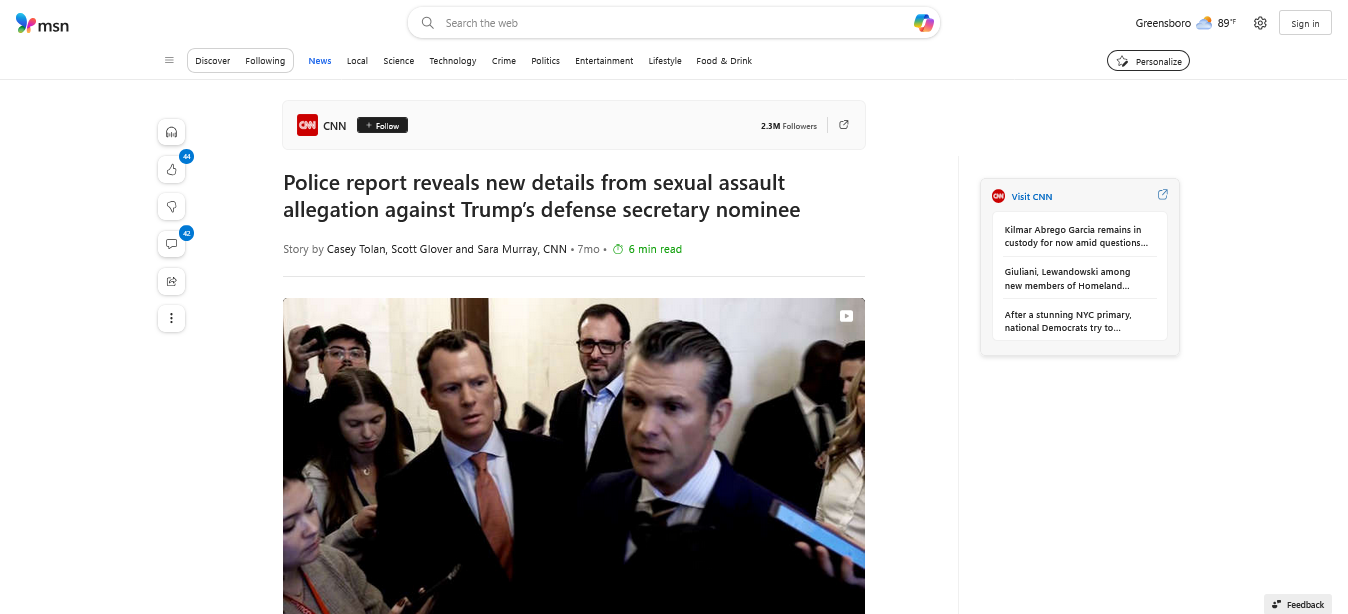The image size is (1348, 614).
Task: Share the article via share icon
Action: pos(171,281)
